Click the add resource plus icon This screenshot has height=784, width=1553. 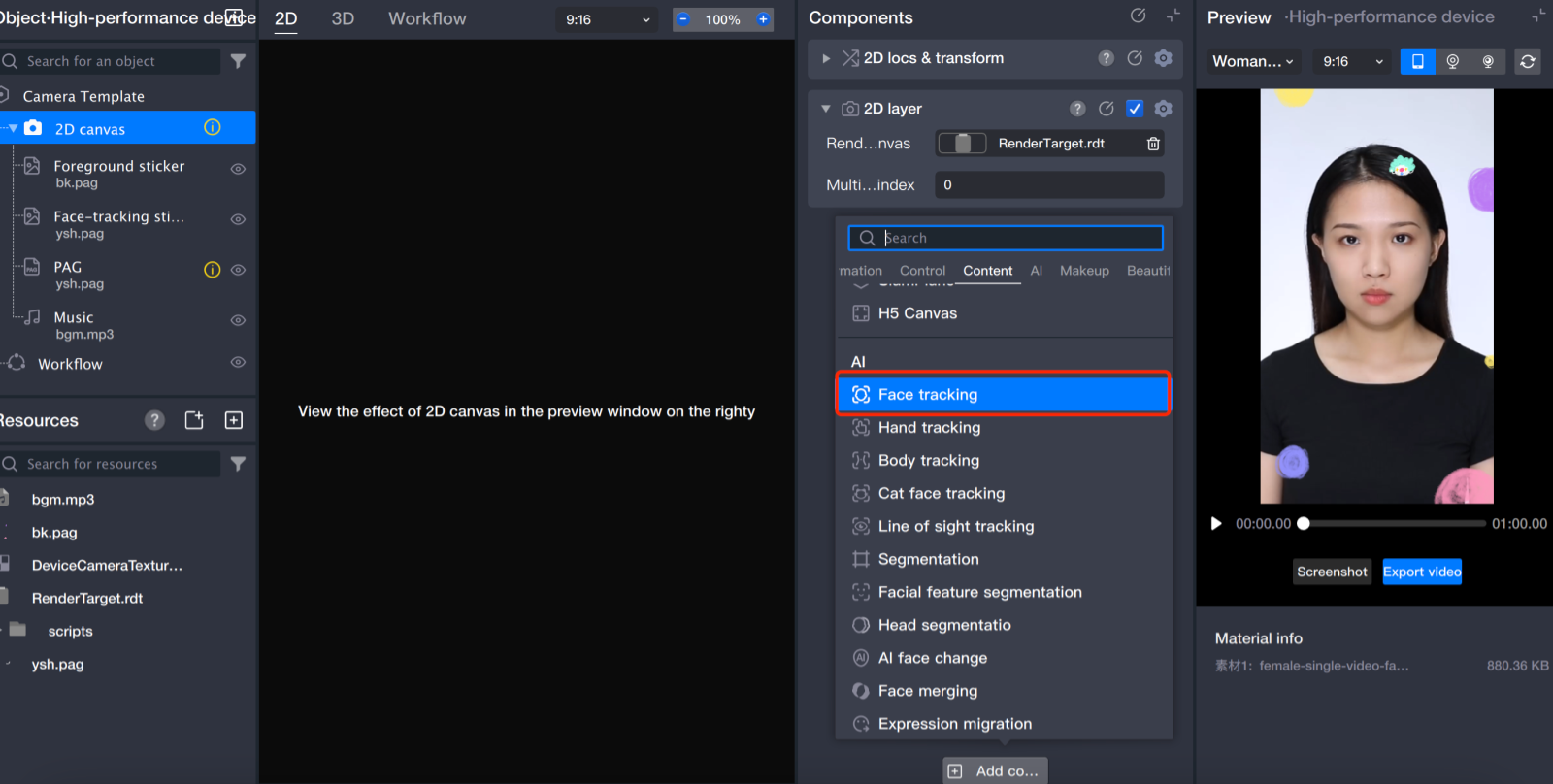pyautogui.click(x=234, y=420)
